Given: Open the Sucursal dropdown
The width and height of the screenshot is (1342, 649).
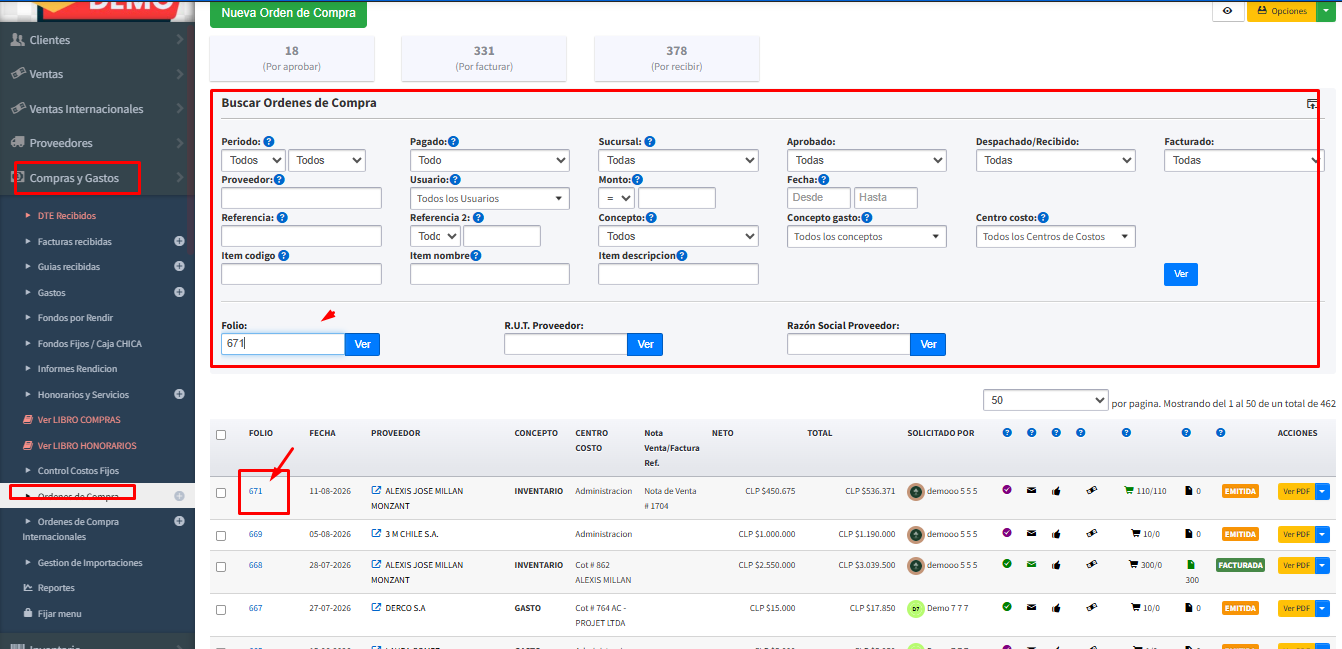Looking at the screenshot, I should 678,160.
